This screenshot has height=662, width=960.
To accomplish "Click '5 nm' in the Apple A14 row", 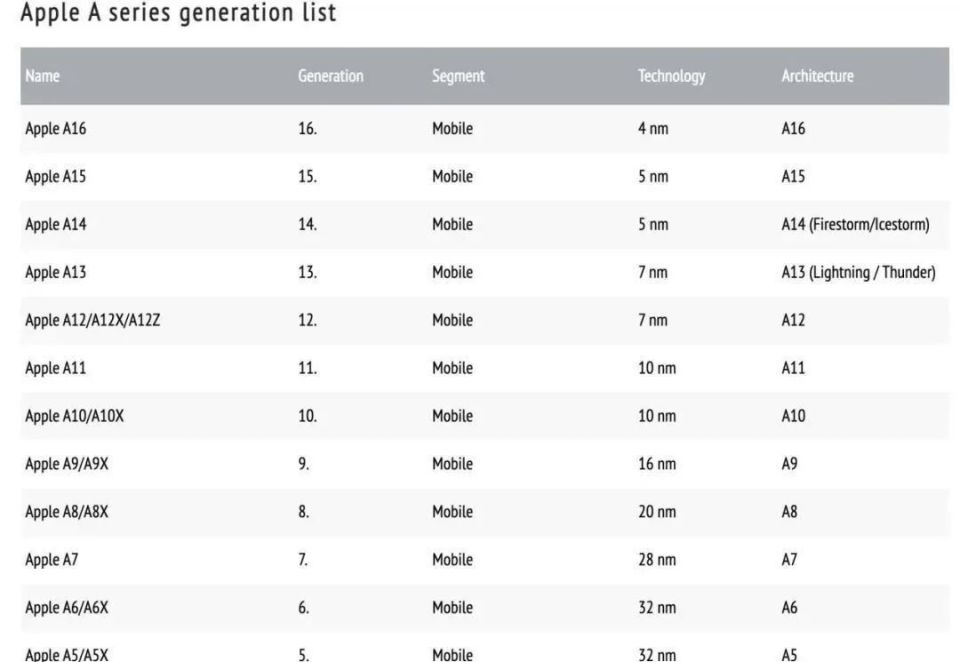I will pos(653,224).
